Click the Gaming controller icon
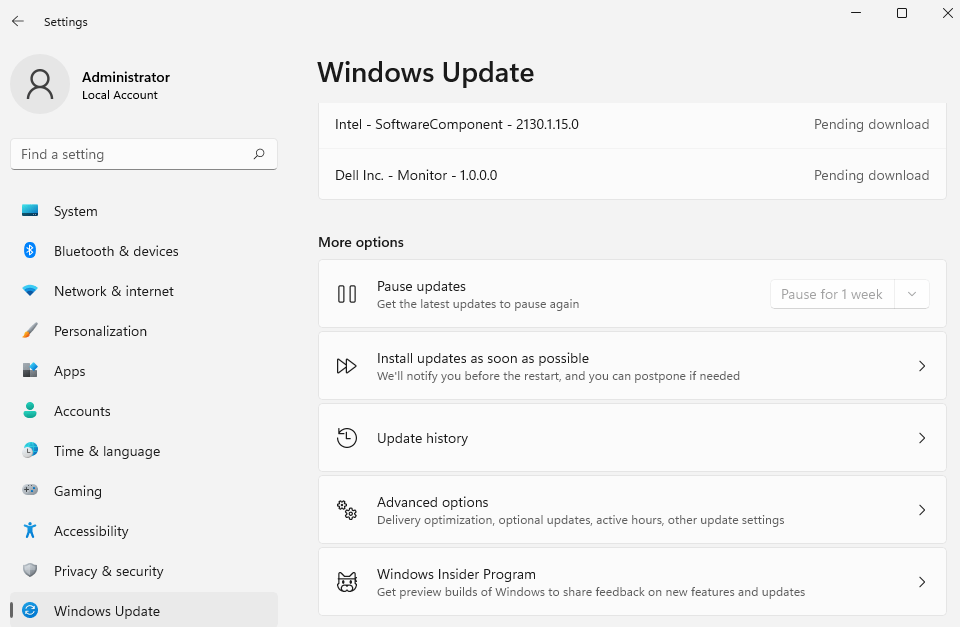The width and height of the screenshot is (960, 627). coord(30,490)
